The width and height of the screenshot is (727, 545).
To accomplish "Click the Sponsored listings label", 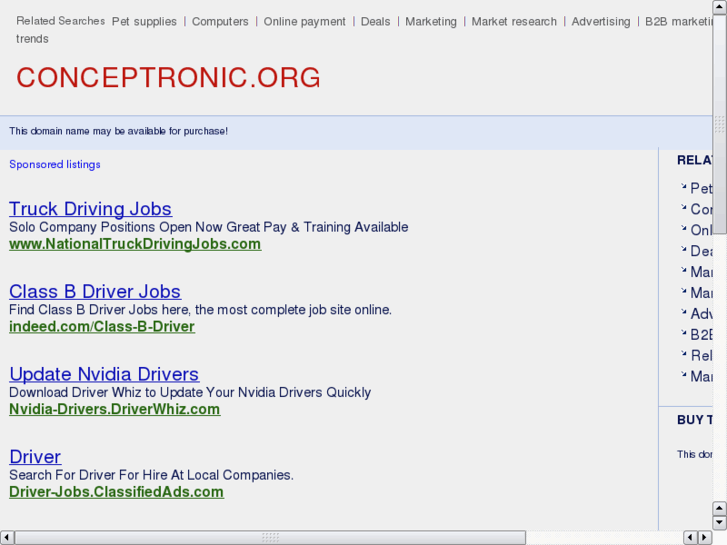I will click(55, 165).
